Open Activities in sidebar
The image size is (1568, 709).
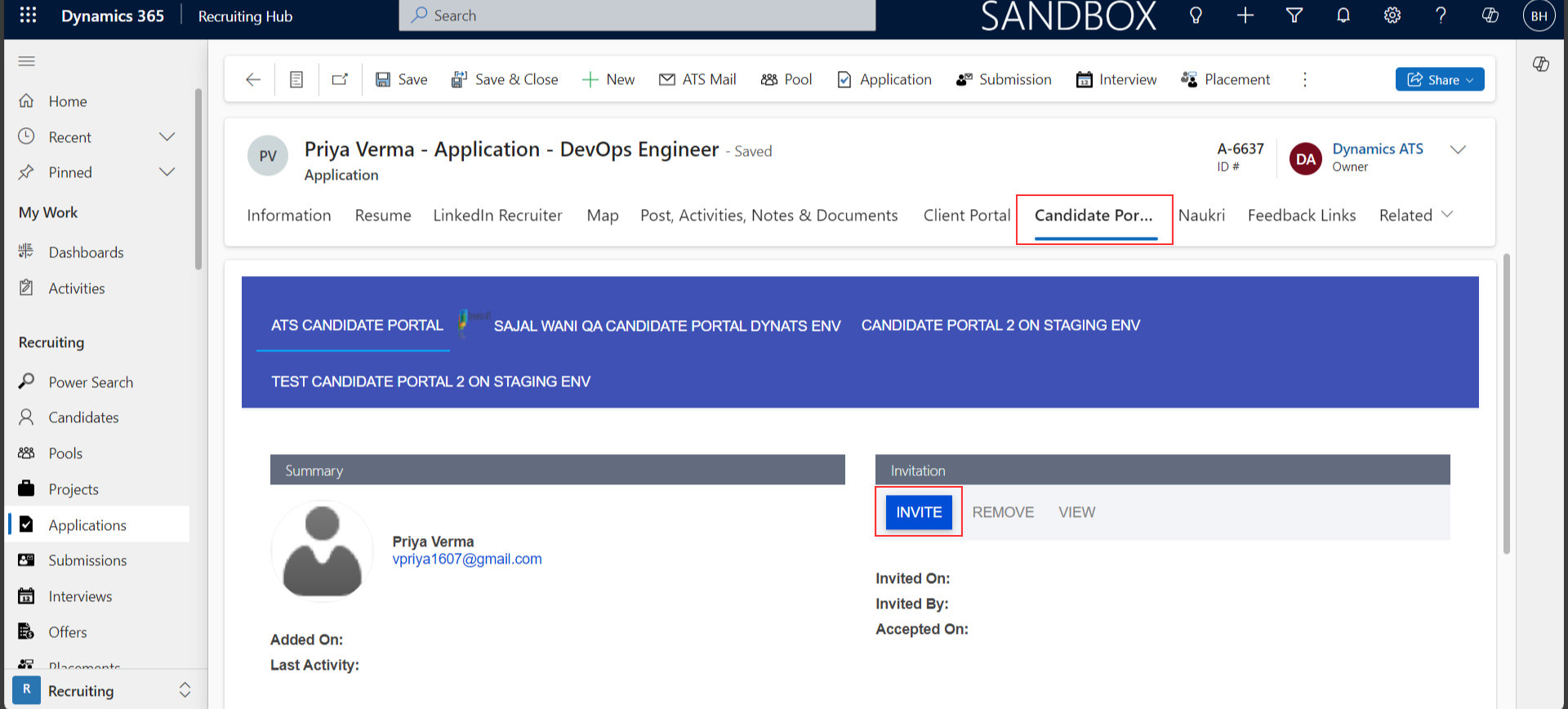(x=76, y=288)
